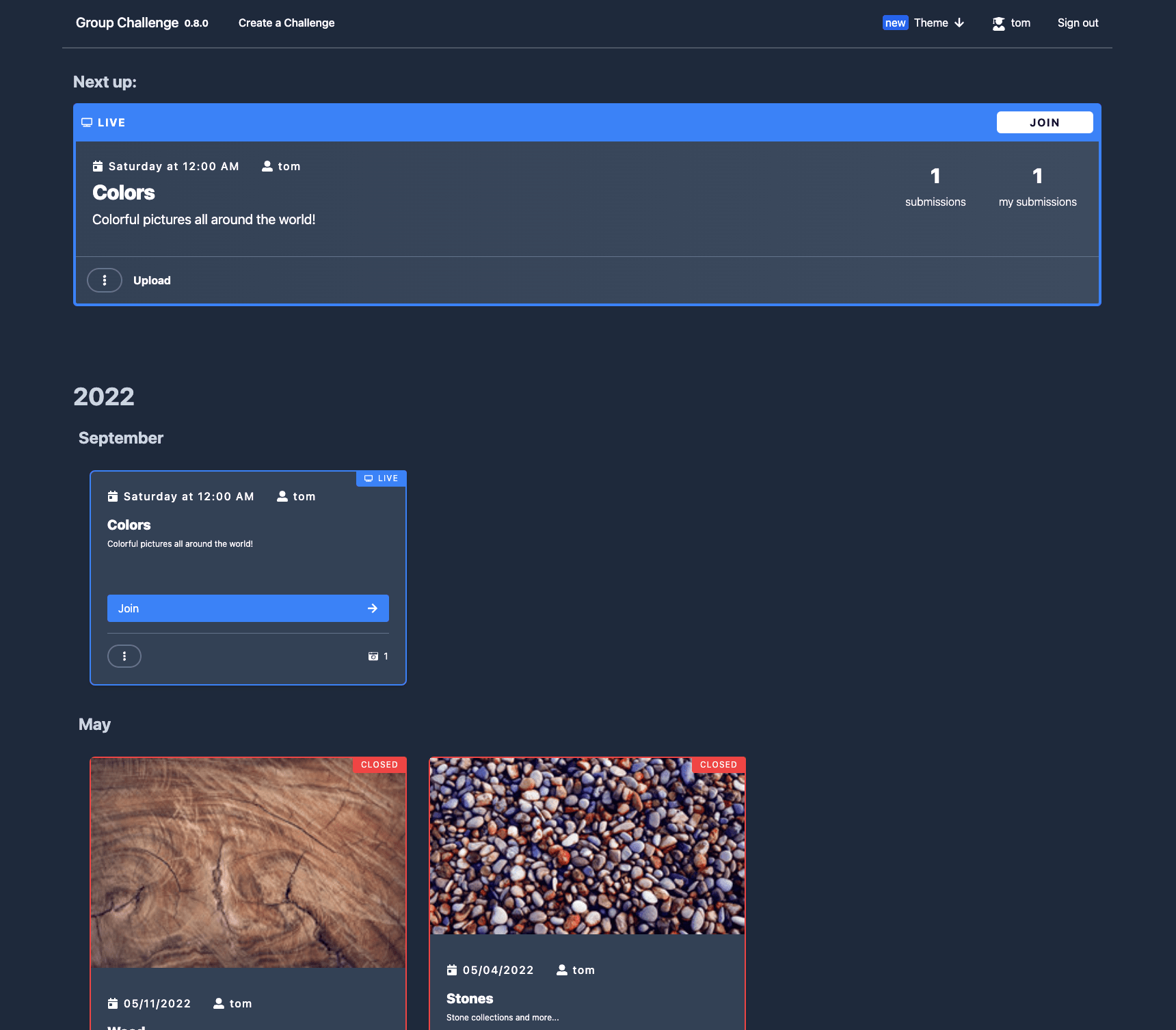Click the monitor LIVE icon in the banner
The height and width of the screenshot is (1030, 1176).
(87, 122)
